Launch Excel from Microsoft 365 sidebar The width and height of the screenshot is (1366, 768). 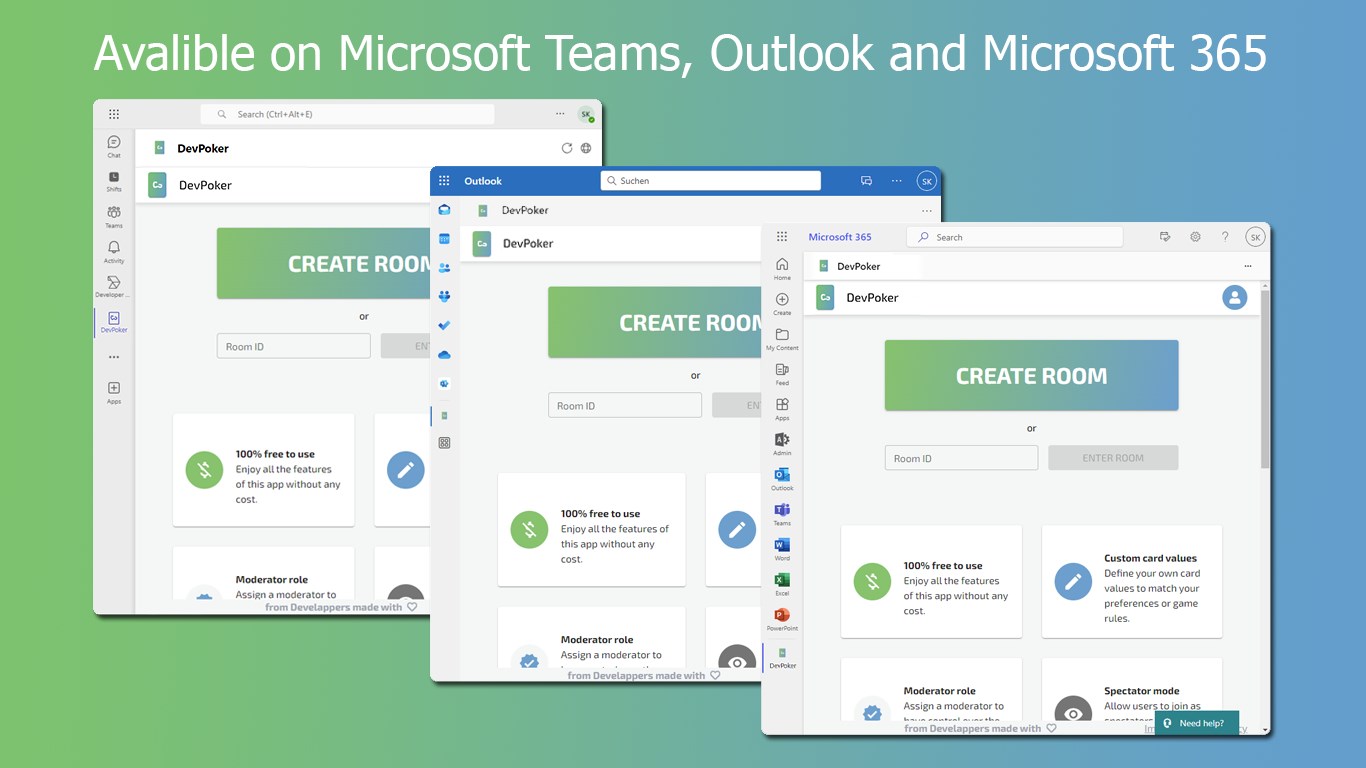(782, 584)
